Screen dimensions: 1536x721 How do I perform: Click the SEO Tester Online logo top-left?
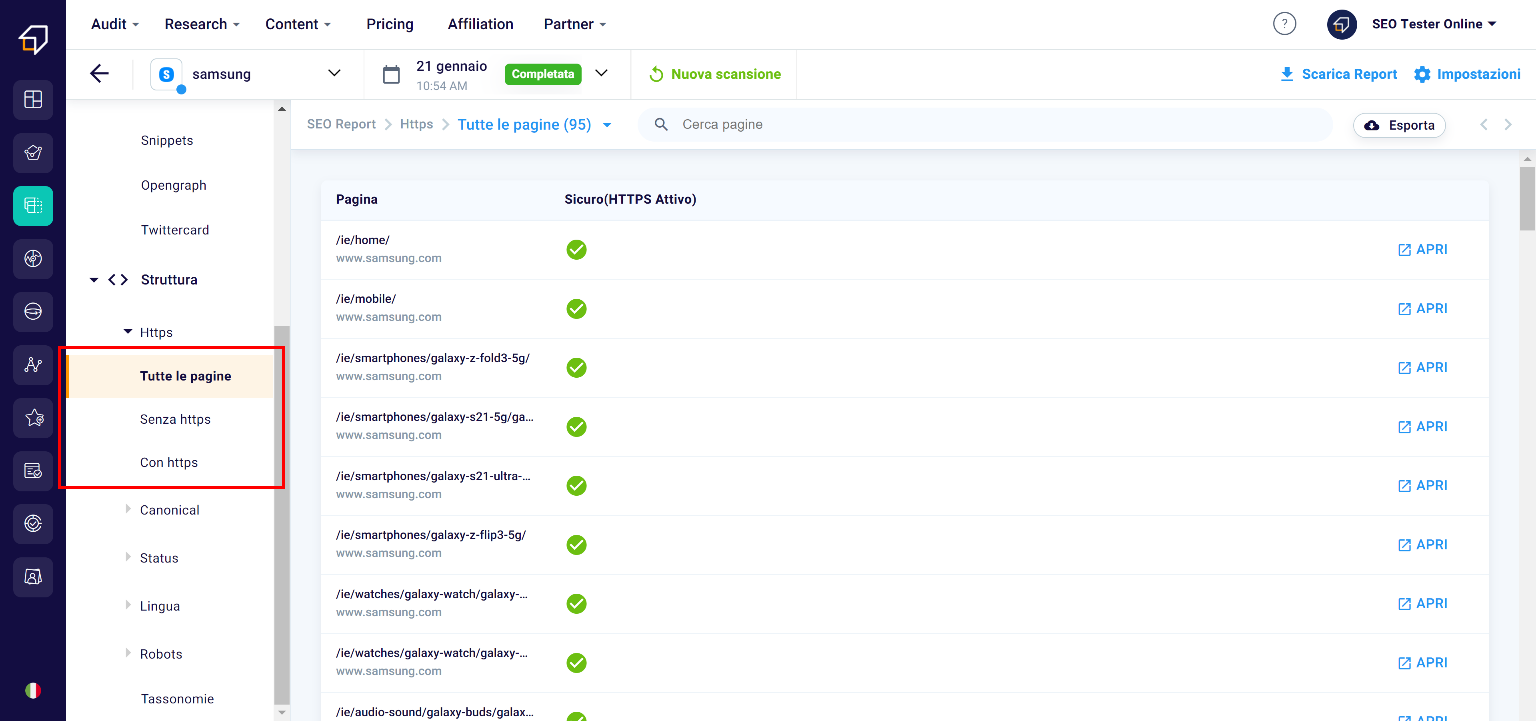(33, 38)
